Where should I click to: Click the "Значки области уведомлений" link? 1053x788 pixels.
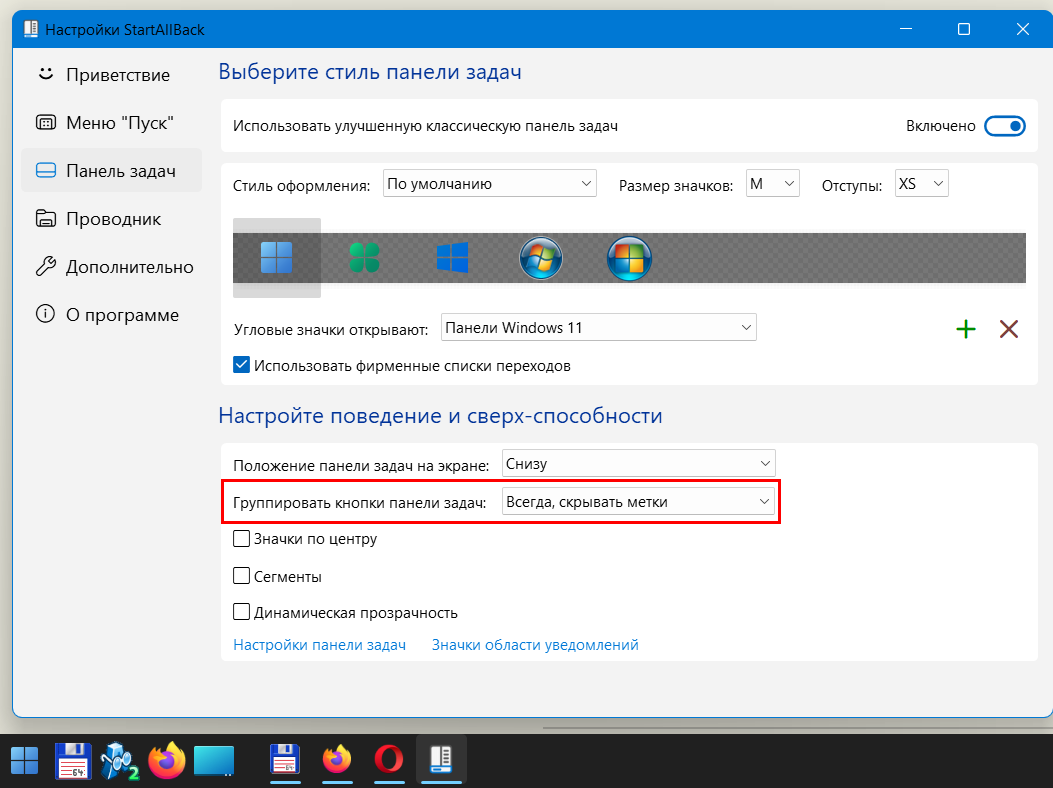(535, 645)
